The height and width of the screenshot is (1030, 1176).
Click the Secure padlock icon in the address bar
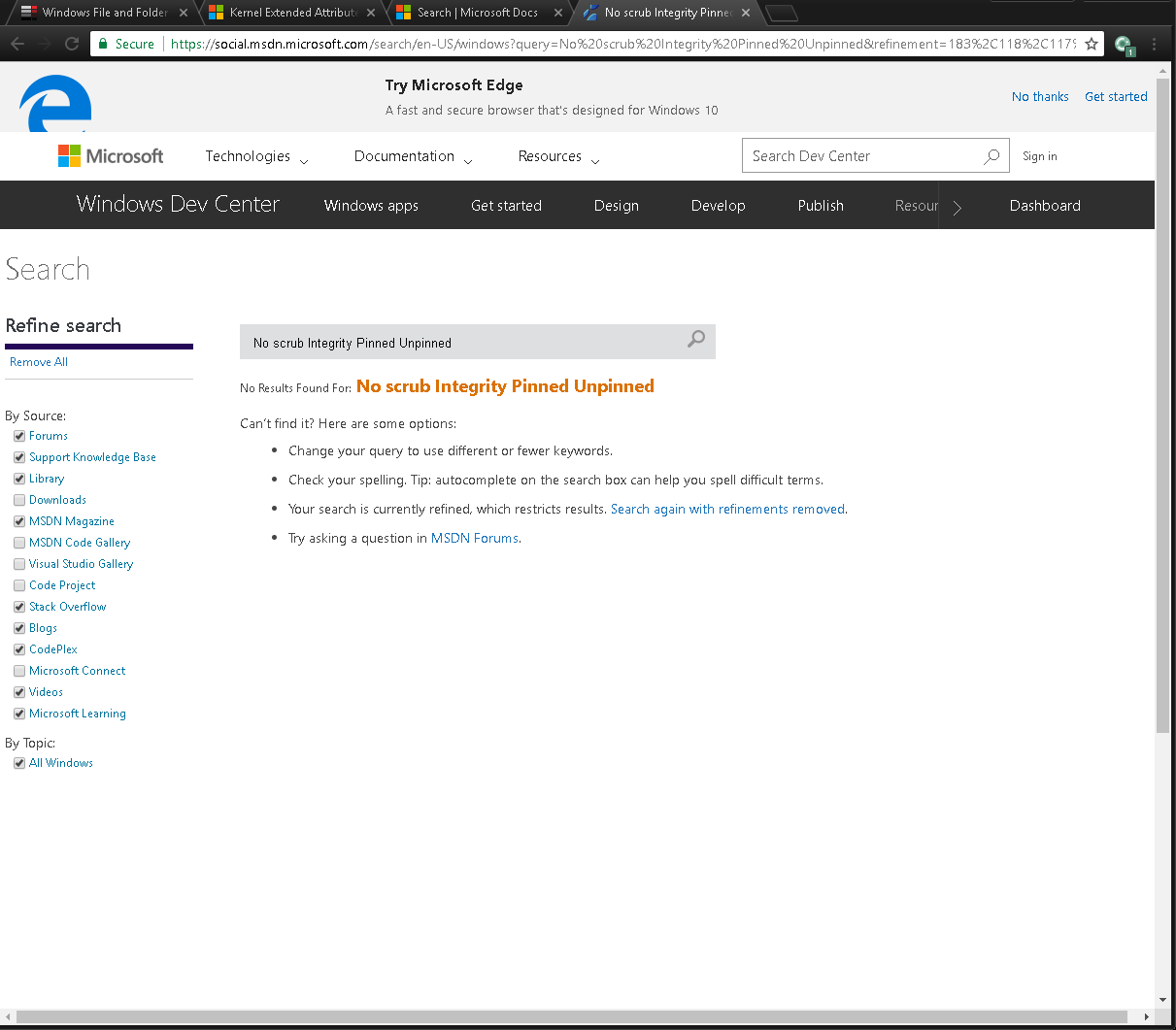coord(103,44)
